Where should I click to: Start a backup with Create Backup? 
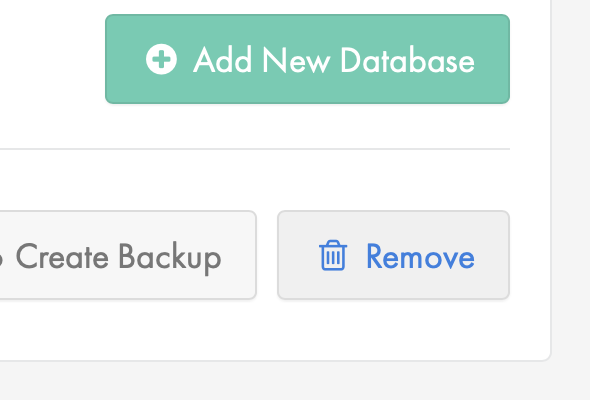(128, 255)
